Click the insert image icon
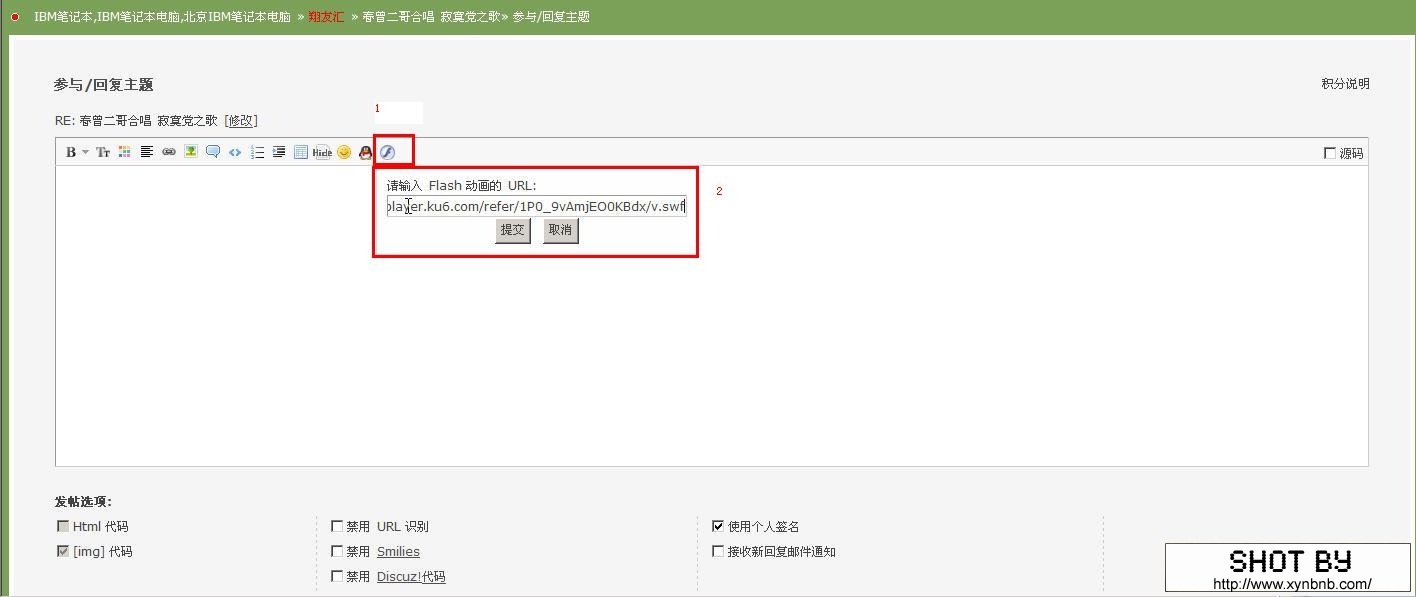 [x=190, y=152]
